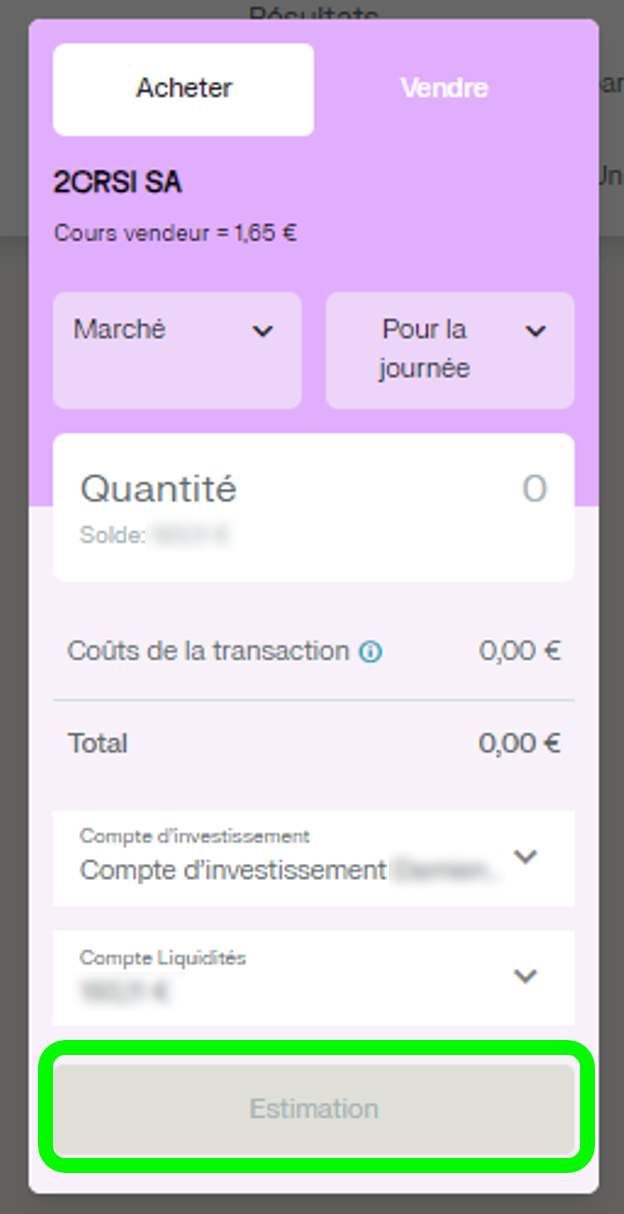Image resolution: width=624 pixels, height=1214 pixels.
Task: Switch to the Acheter tab
Action: point(184,89)
